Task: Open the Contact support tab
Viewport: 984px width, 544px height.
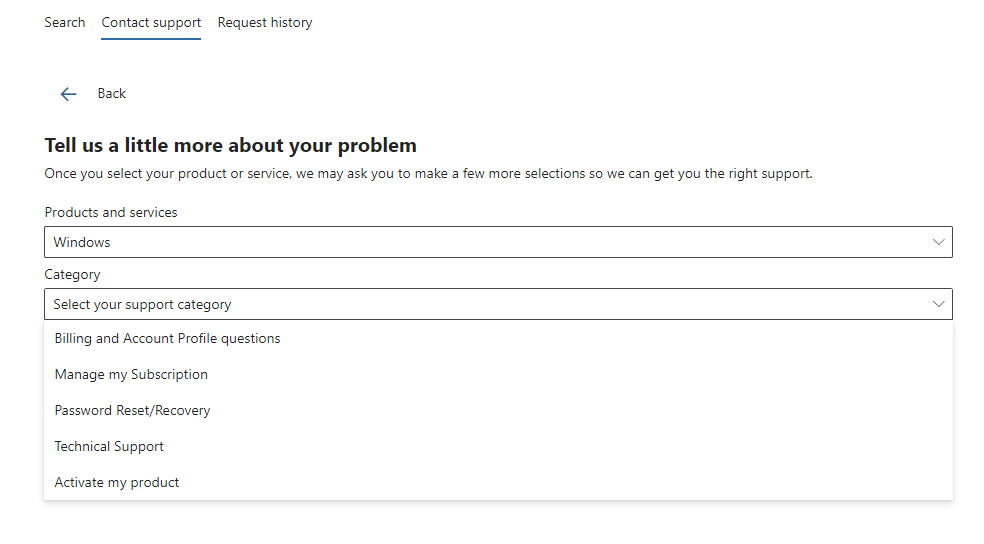Action: (151, 23)
